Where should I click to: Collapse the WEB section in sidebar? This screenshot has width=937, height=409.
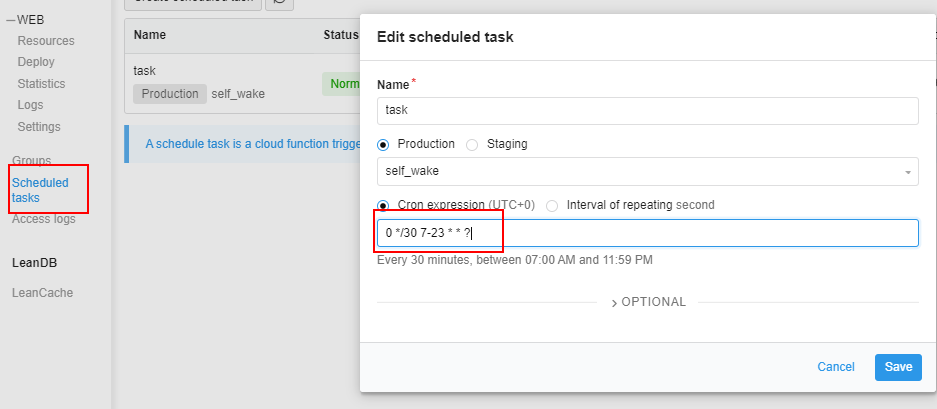click(10, 19)
